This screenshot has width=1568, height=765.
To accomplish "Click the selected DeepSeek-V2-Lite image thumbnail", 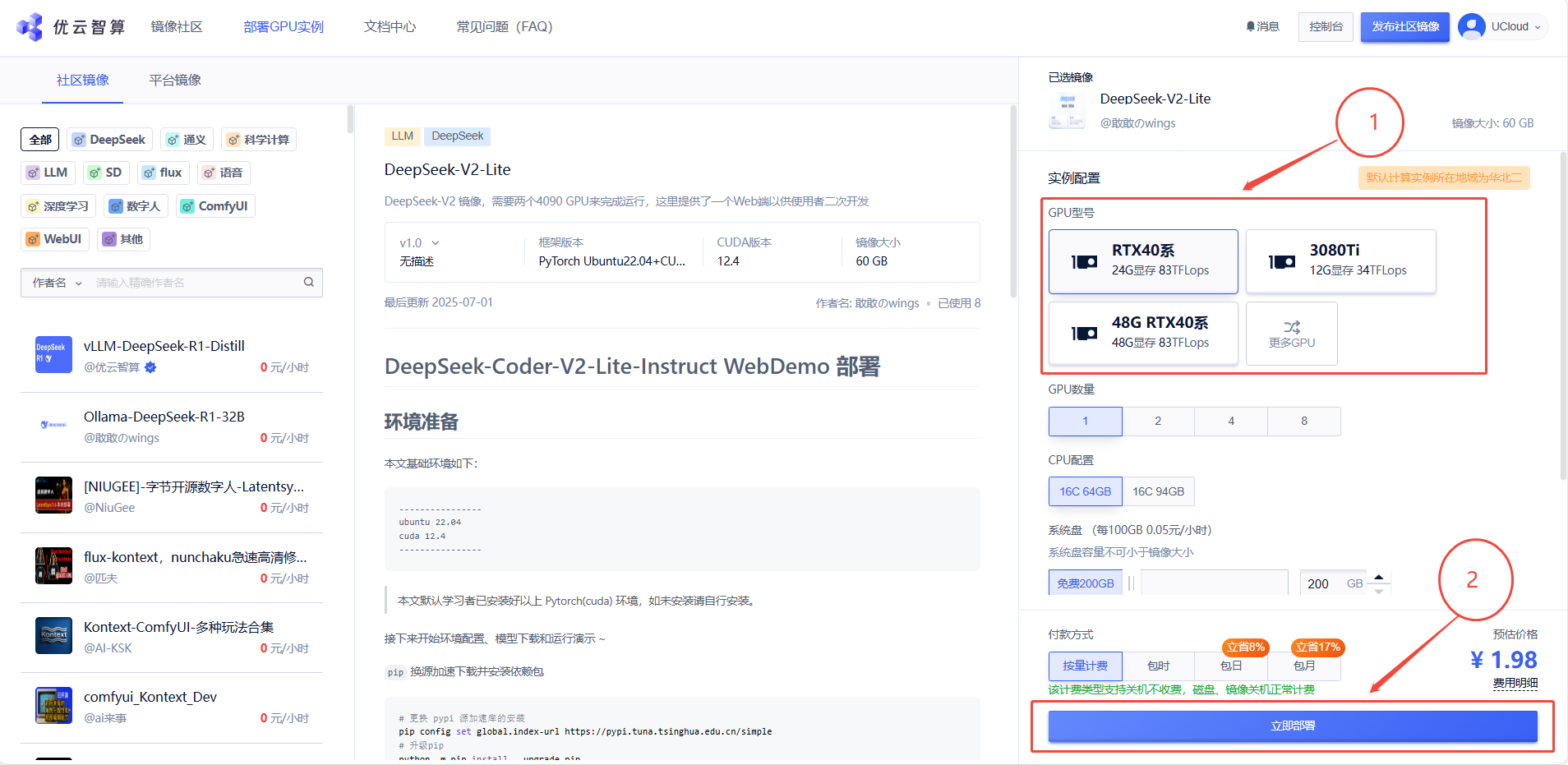I will (x=1067, y=110).
